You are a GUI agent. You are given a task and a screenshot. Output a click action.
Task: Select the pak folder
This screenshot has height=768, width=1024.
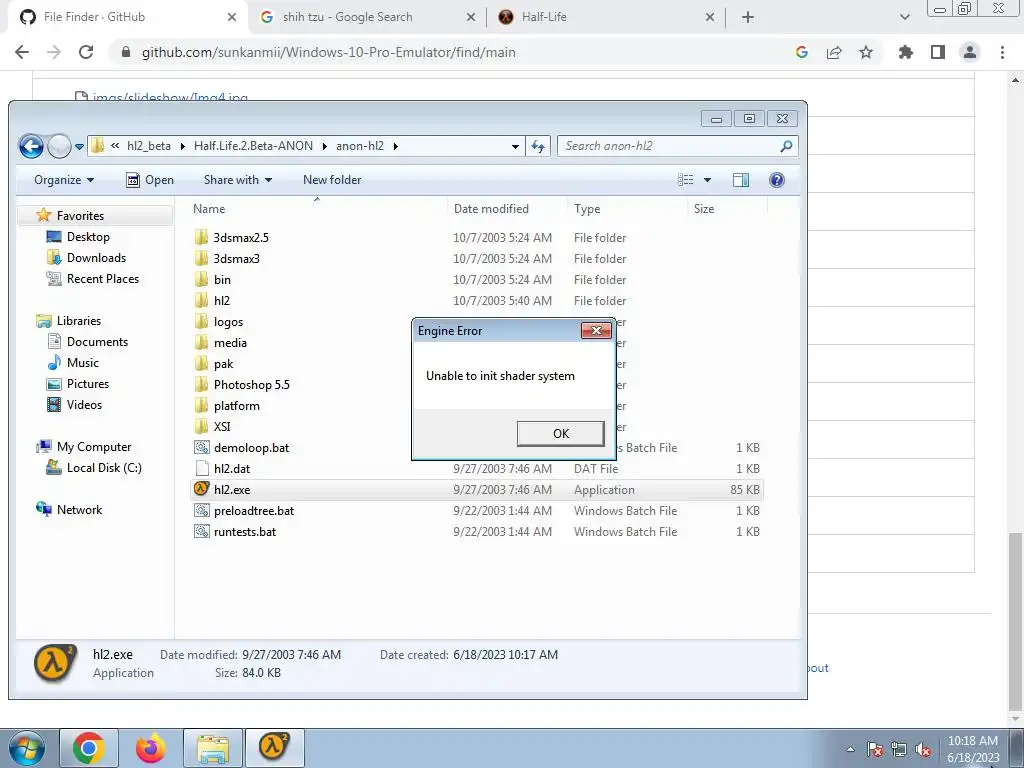223,363
